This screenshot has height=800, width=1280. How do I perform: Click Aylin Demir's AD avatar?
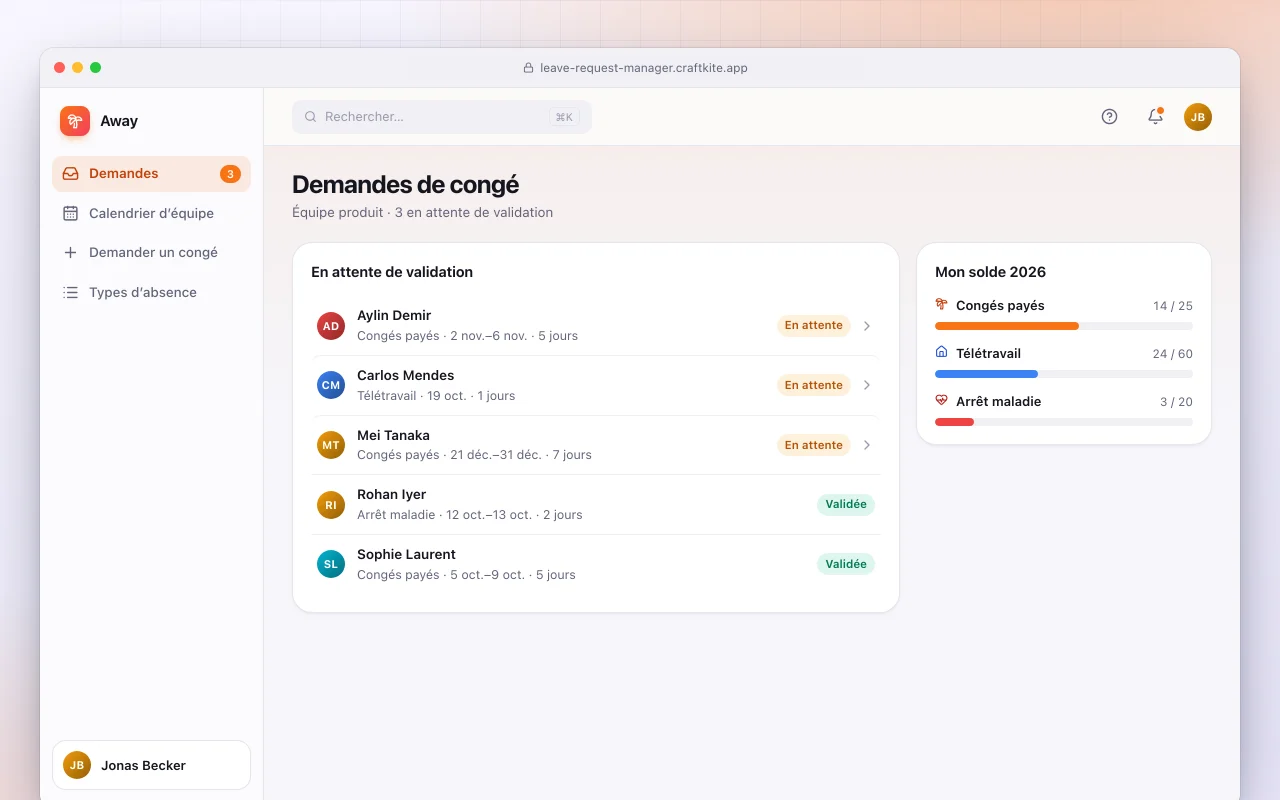331,326
